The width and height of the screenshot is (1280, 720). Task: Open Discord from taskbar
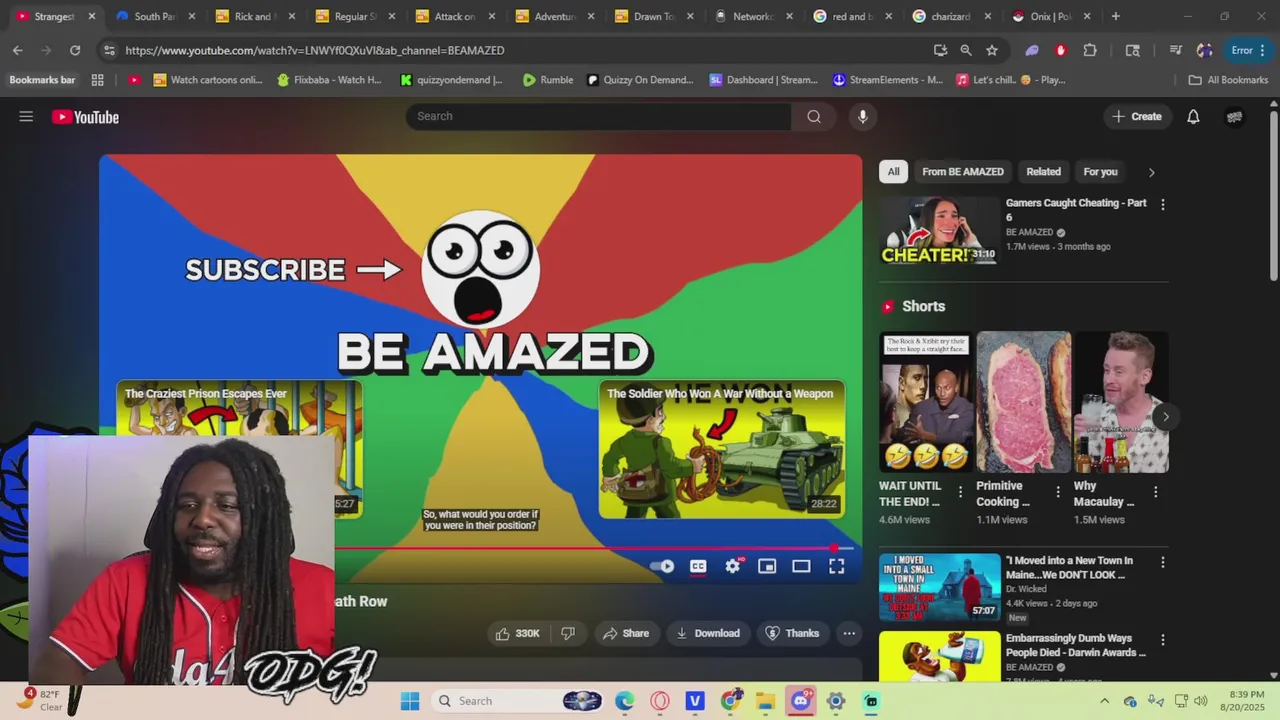(801, 701)
